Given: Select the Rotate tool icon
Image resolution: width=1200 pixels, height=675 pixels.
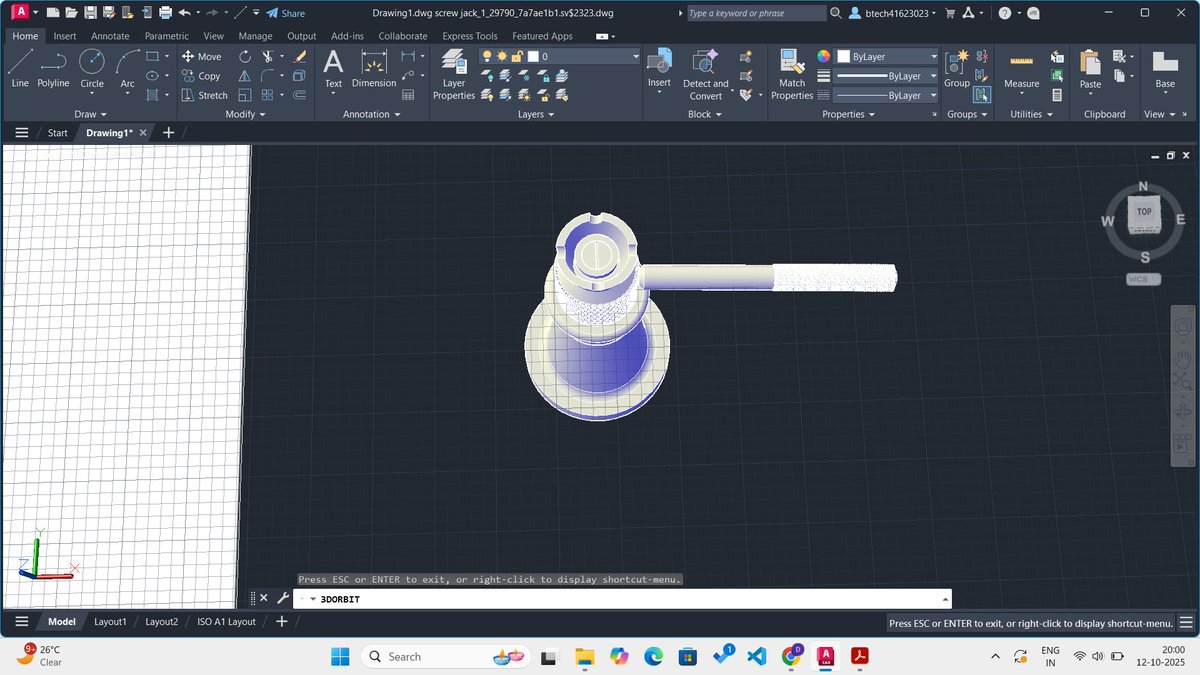Looking at the screenshot, I should [x=246, y=57].
